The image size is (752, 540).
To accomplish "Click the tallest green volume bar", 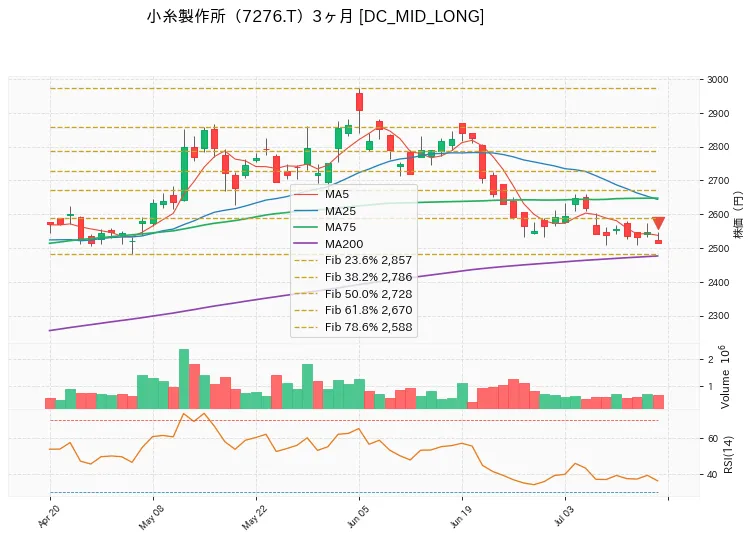I will coord(184,379).
